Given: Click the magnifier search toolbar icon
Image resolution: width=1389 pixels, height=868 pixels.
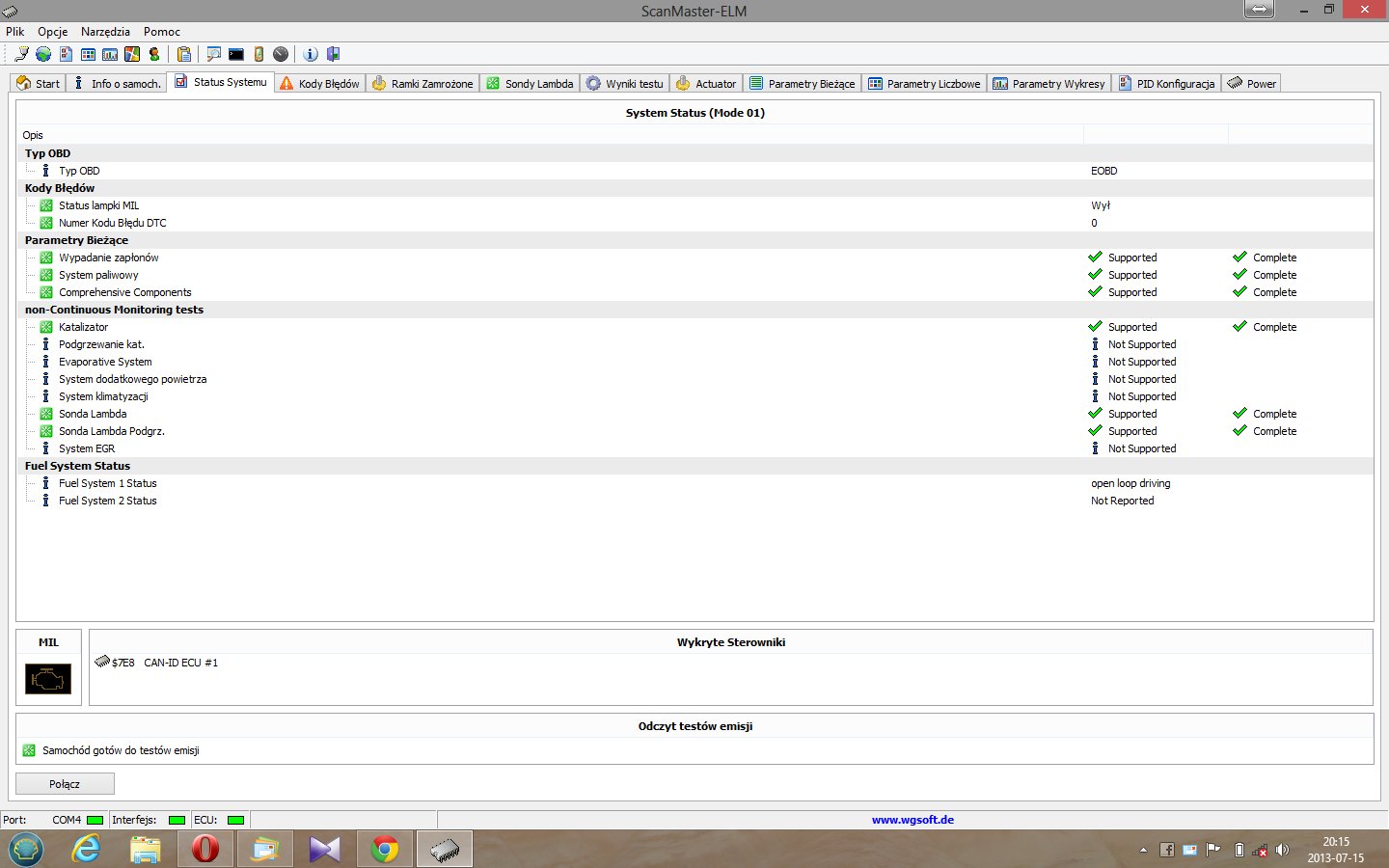Looking at the screenshot, I should click(214, 54).
